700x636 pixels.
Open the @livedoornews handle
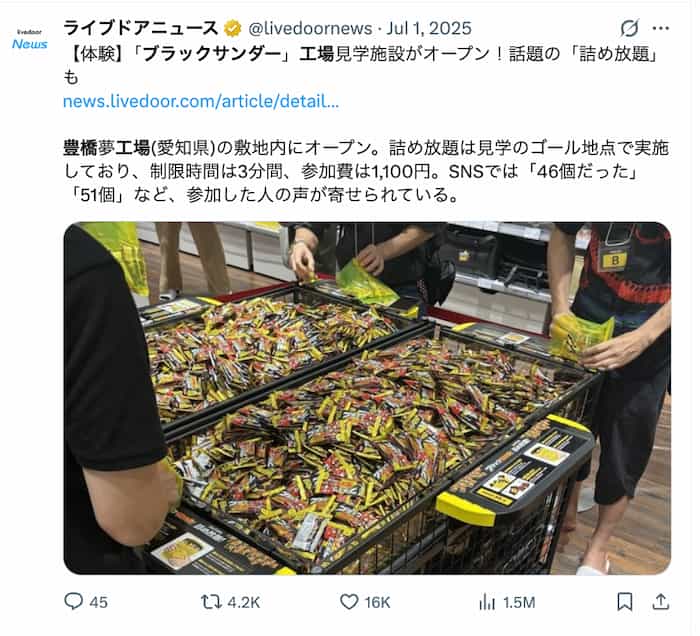pyautogui.click(x=310, y=29)
